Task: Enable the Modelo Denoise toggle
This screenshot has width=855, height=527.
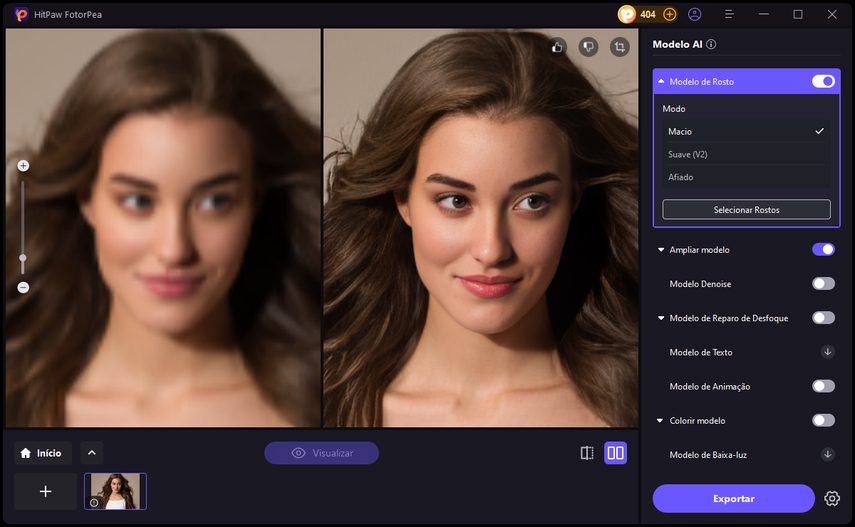Action: 823,284
